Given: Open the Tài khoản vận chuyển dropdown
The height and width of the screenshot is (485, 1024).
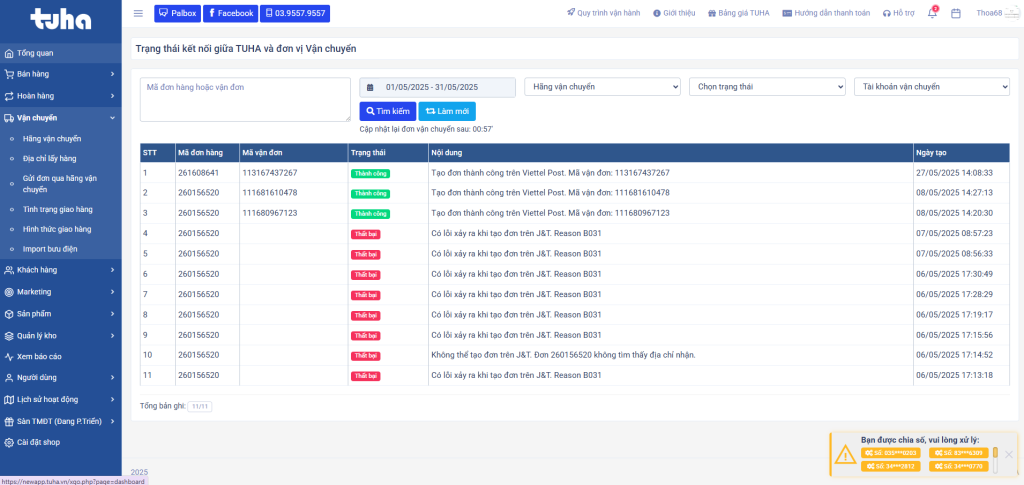Looking at the screenshot, I should tap(931, 87).
